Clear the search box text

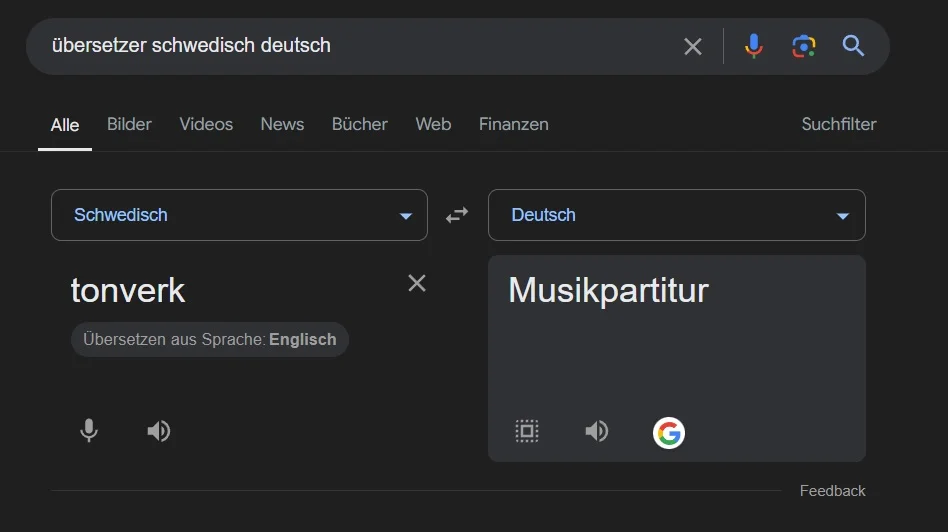click(692, 46)
